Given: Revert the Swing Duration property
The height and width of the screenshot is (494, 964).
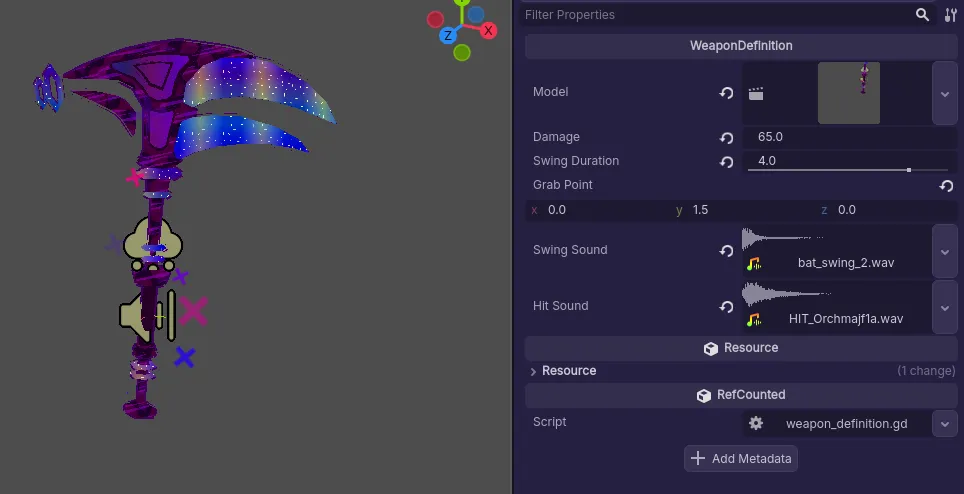Looking at the screenshot, I should click(x=726, y=162).
